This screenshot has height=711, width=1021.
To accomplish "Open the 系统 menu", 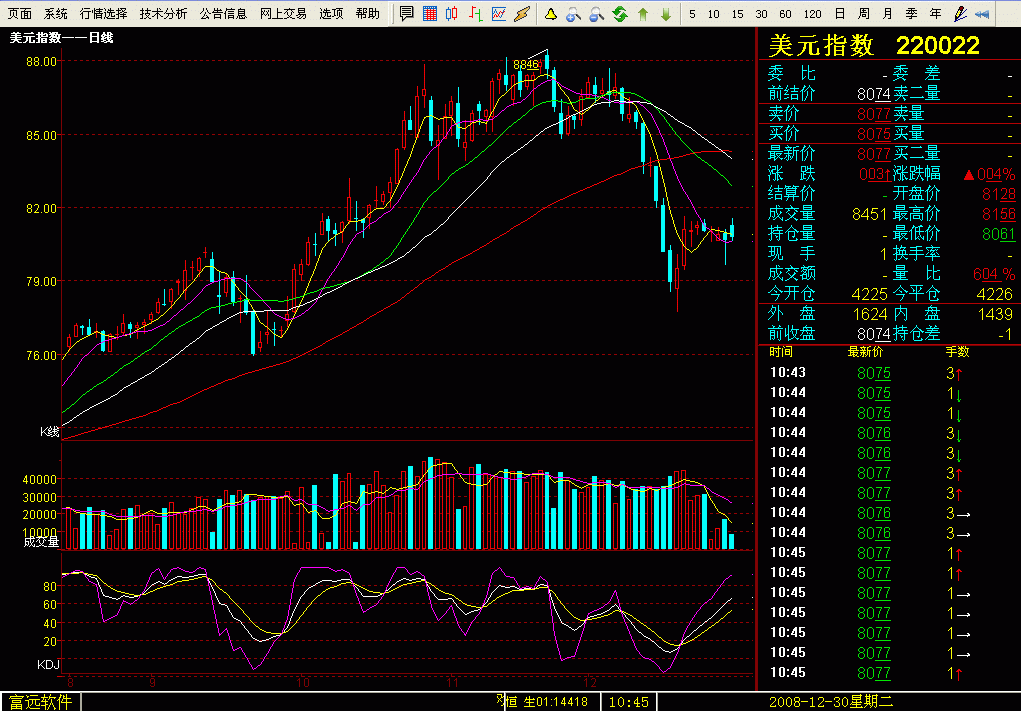I will click(56, 14).
